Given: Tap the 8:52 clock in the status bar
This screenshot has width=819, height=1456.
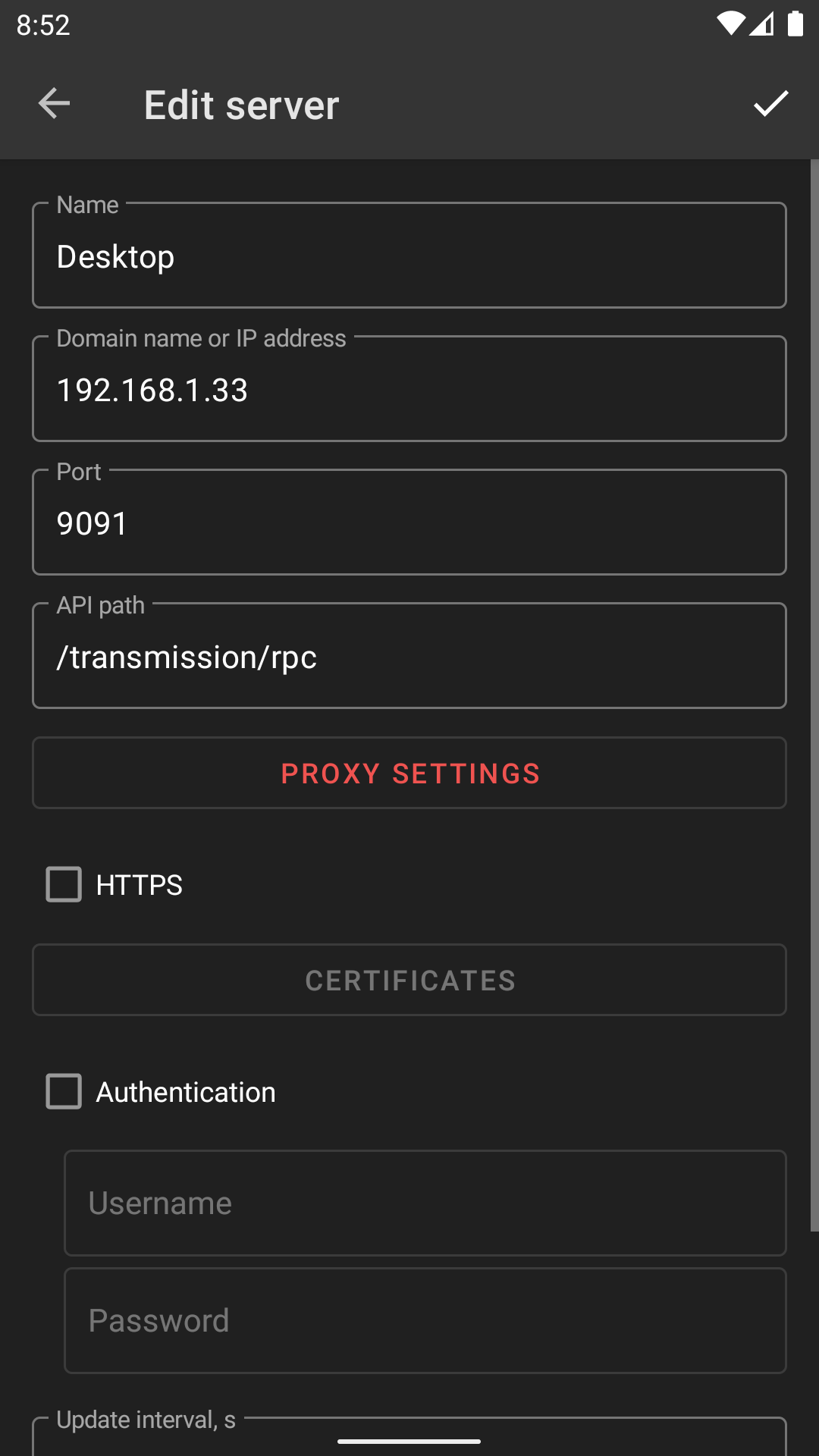Looking at the screenshot, I should [43, 25].
